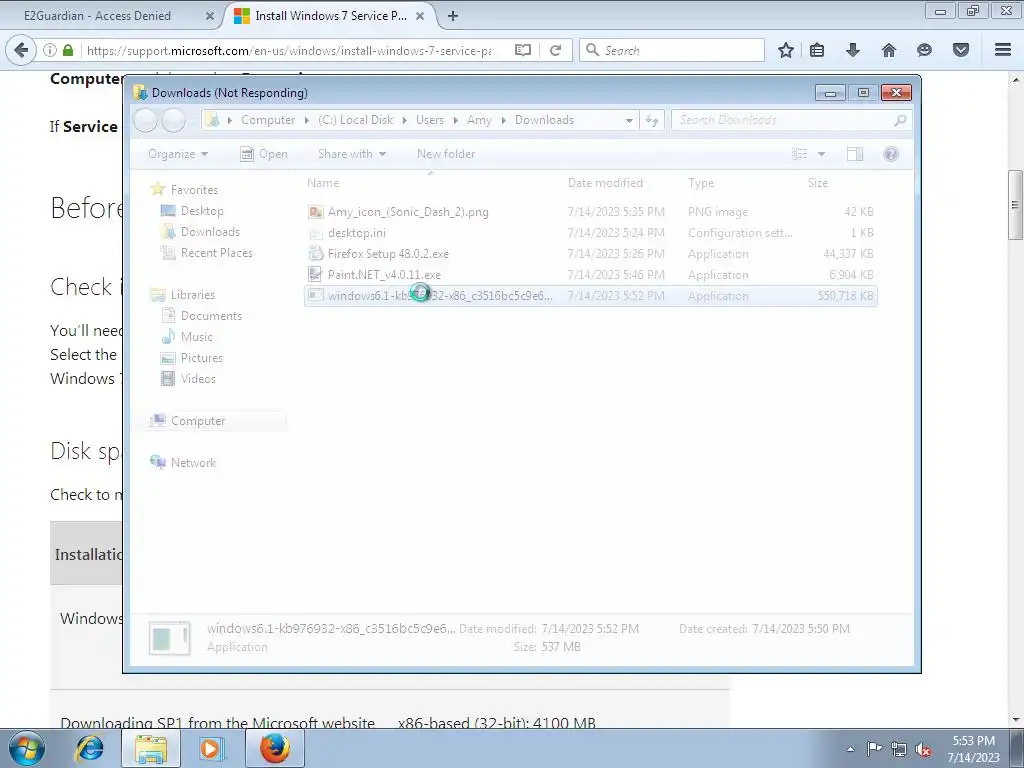Click Amy in breadcrumb path
Image resolution: width=1024 pixels, height=768 pixels.
pos(479,120)
